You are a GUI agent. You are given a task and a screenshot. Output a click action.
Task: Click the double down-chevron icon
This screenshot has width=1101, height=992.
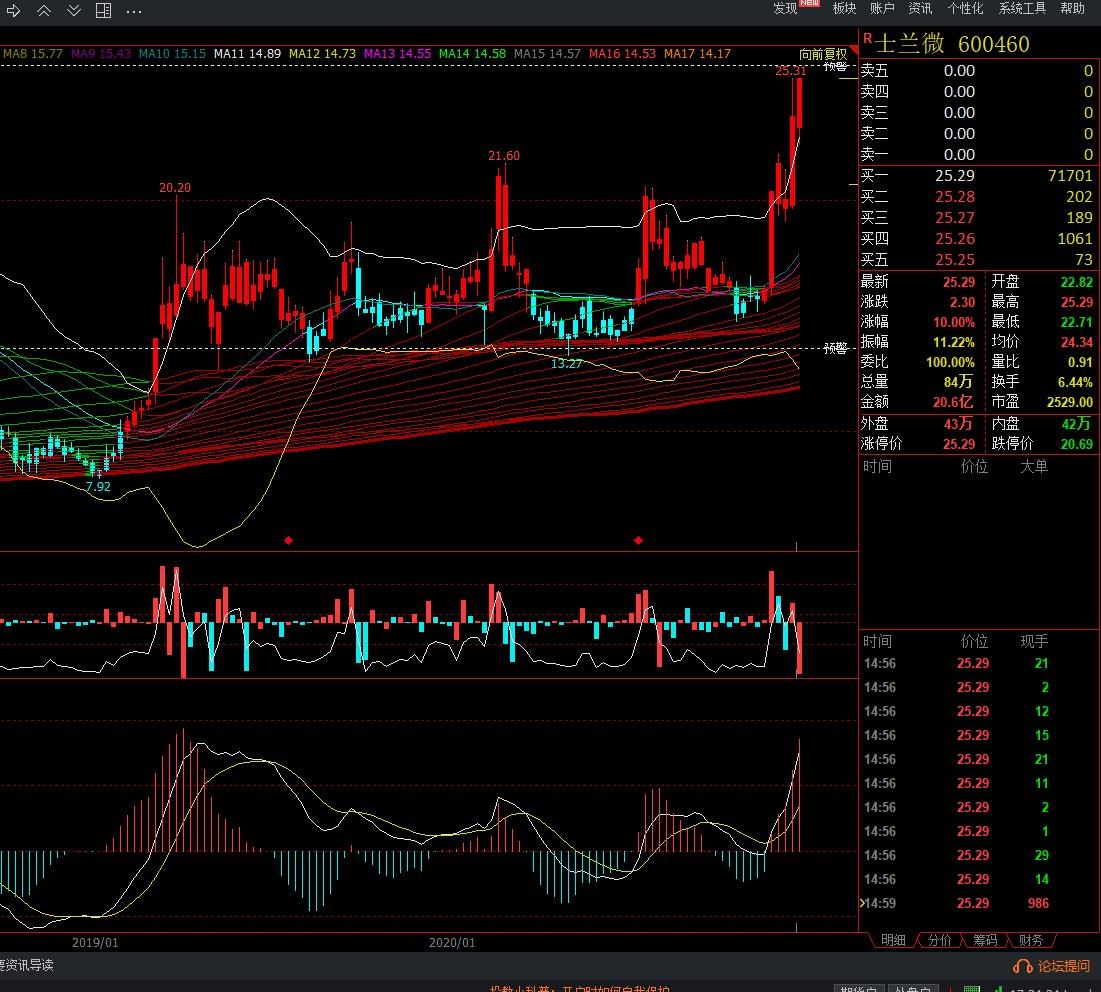(74, 11)
